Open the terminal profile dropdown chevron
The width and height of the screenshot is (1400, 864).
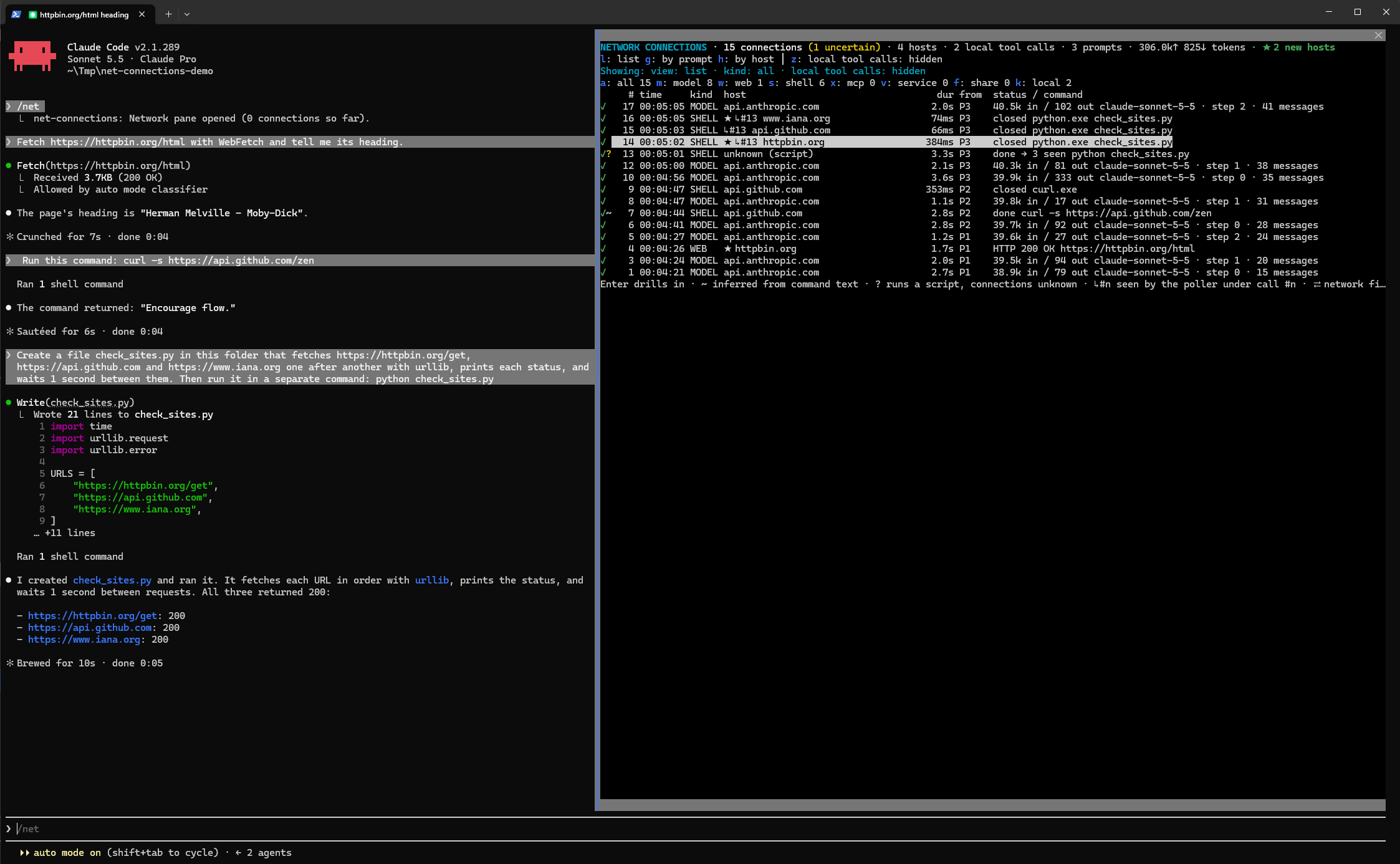coord(187,14)
